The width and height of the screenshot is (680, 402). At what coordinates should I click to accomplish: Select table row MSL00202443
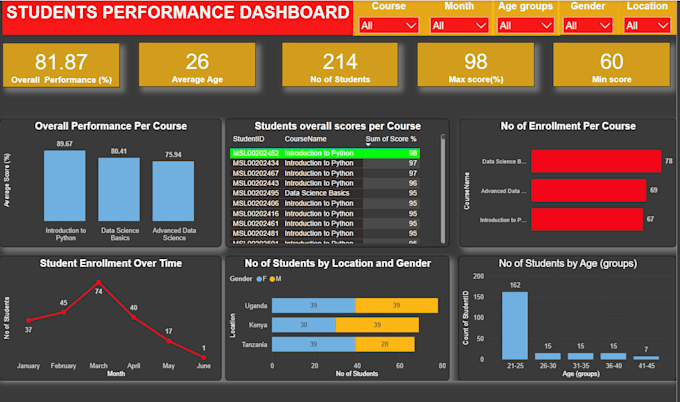click(325, 183)
